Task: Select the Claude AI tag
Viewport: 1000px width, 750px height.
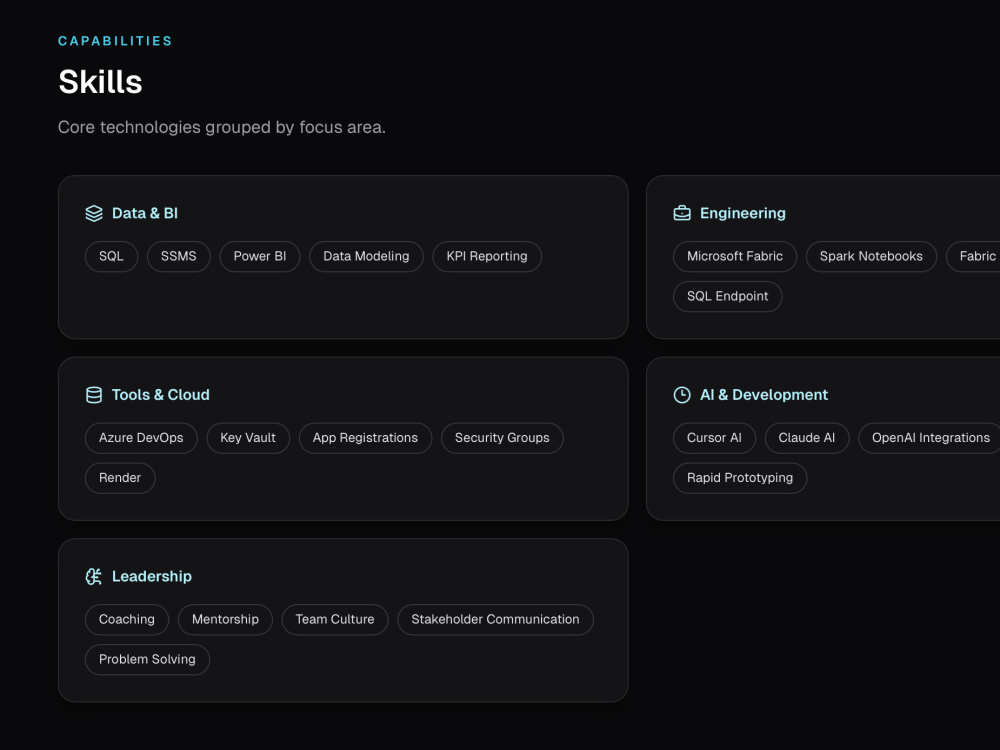Action: pos(807,438)
